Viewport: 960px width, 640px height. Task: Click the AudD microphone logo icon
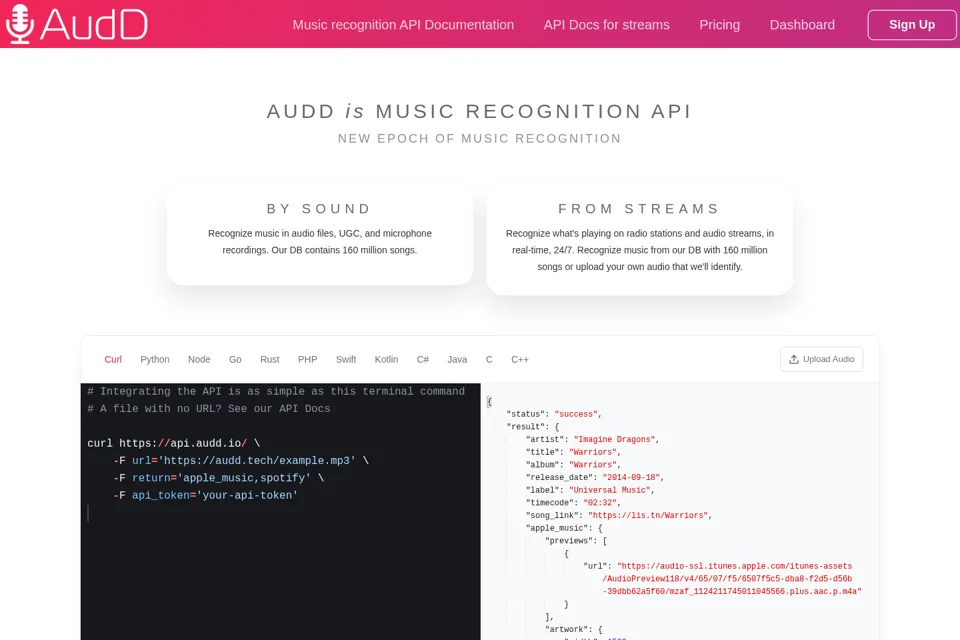(x=20, y=24)
